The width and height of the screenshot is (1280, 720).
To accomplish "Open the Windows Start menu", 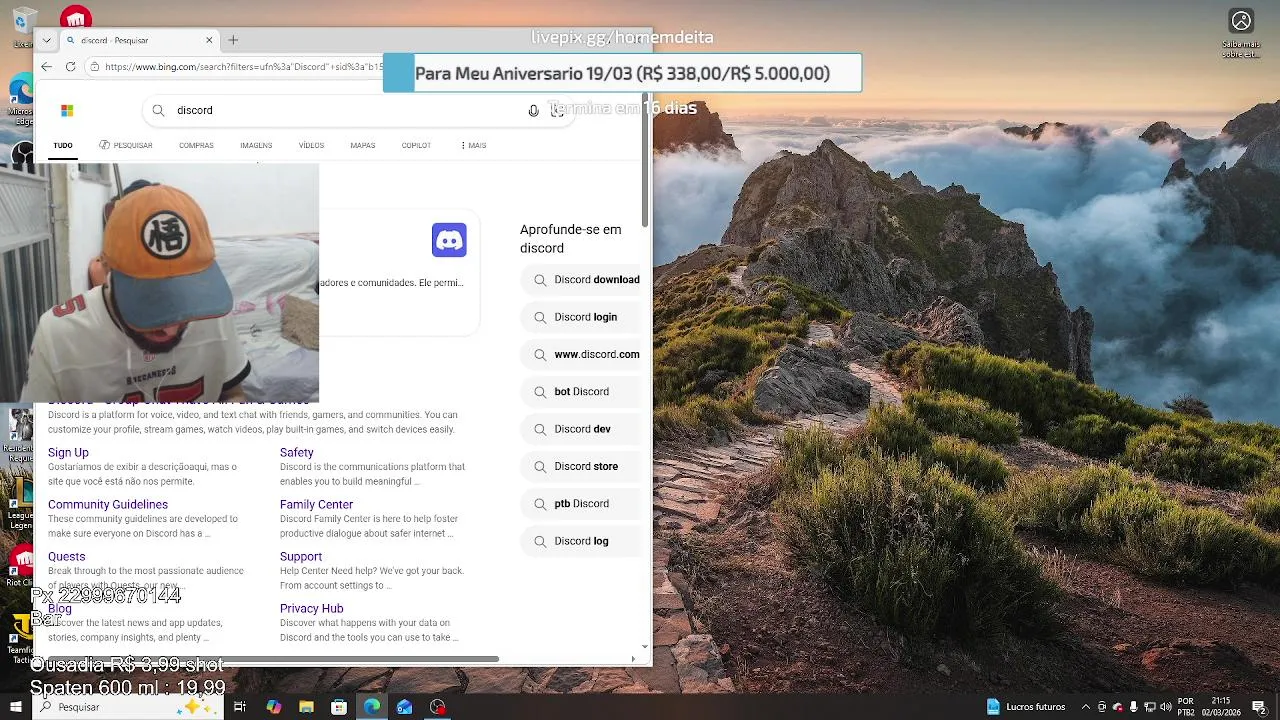I will coord(16,707).
